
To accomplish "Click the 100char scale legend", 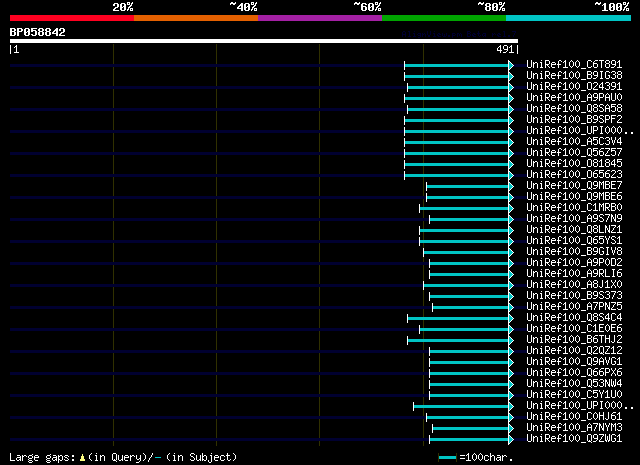I will (476, 457).
